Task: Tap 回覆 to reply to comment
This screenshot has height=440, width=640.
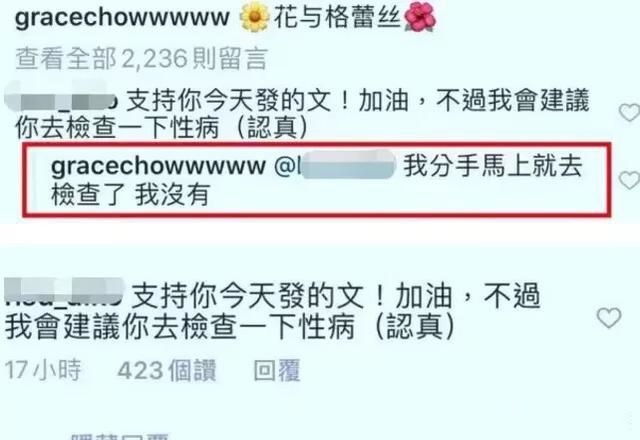Action: [277, 370]
